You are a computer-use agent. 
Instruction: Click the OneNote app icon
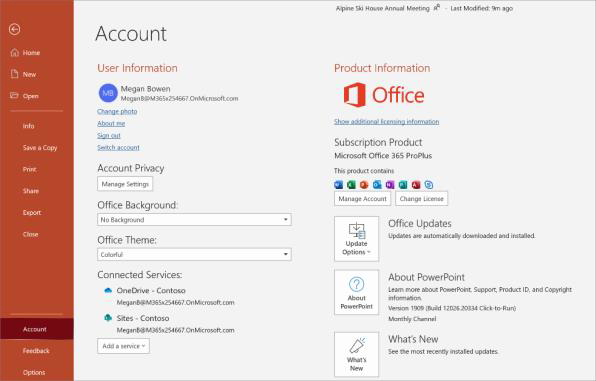(390, 185)
